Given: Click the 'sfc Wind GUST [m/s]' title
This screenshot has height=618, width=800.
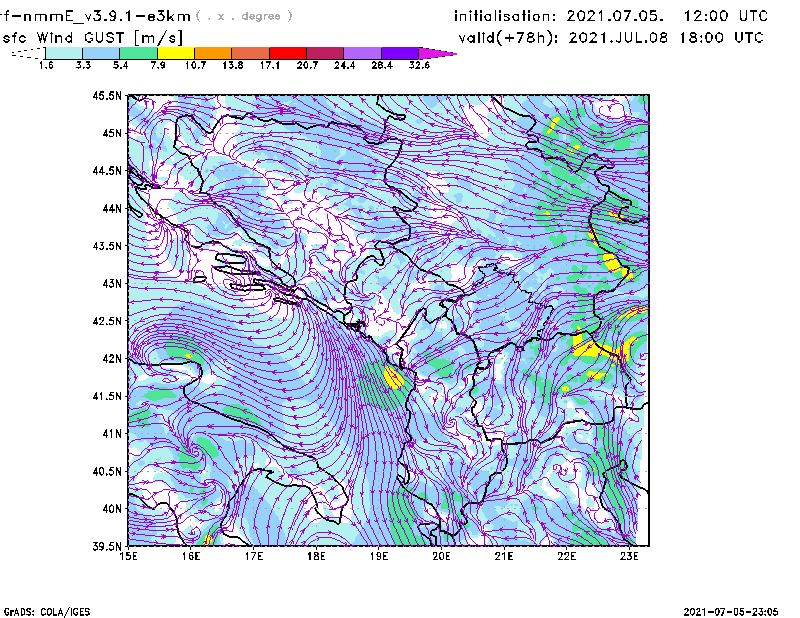Looking at the screenshot, I should pyautogui.click(x=92, y=38).
